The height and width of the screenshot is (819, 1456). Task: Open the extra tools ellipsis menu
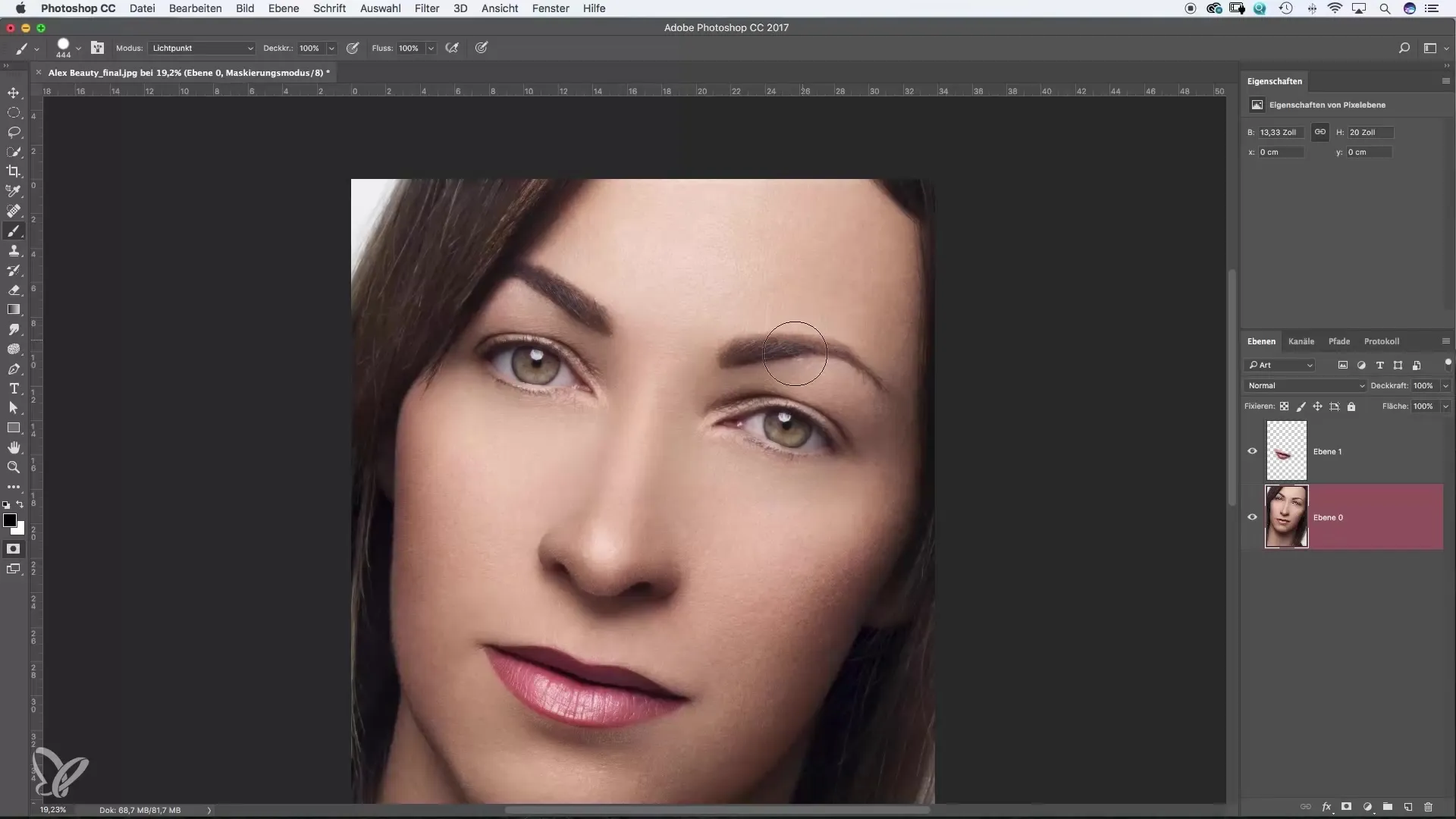[x=14, y=487]
